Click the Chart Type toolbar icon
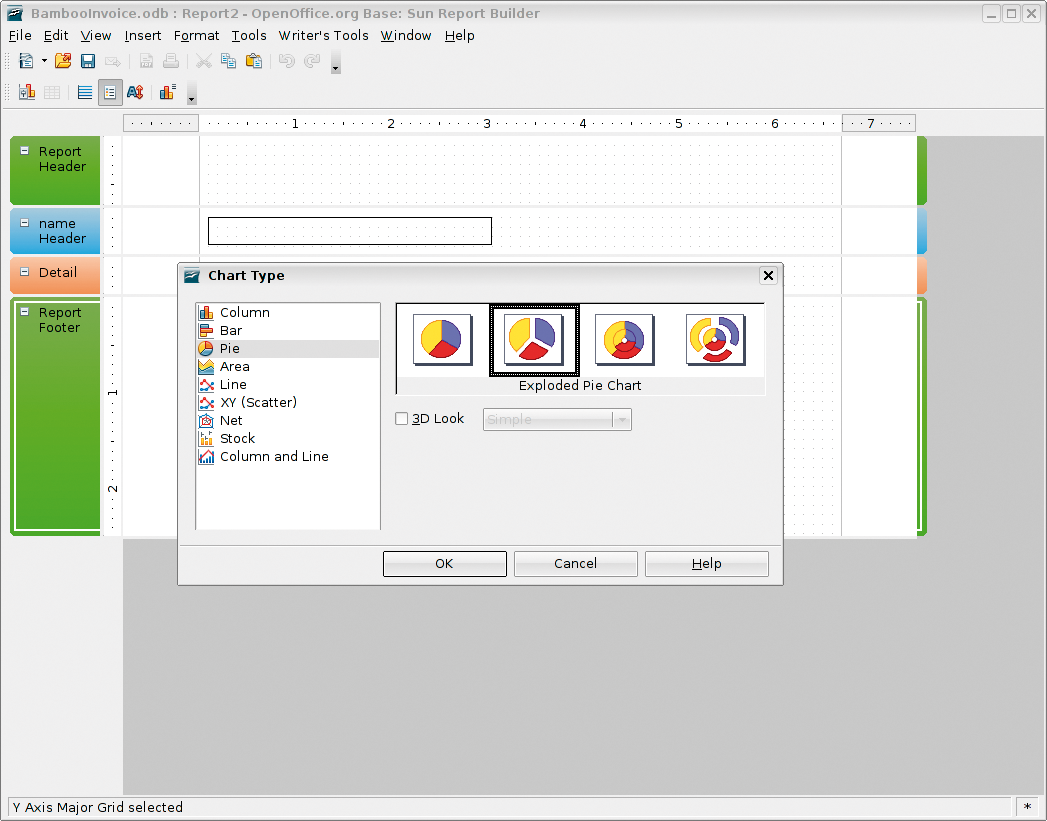Screen dimensions: 1047x821 click(27, 92)
